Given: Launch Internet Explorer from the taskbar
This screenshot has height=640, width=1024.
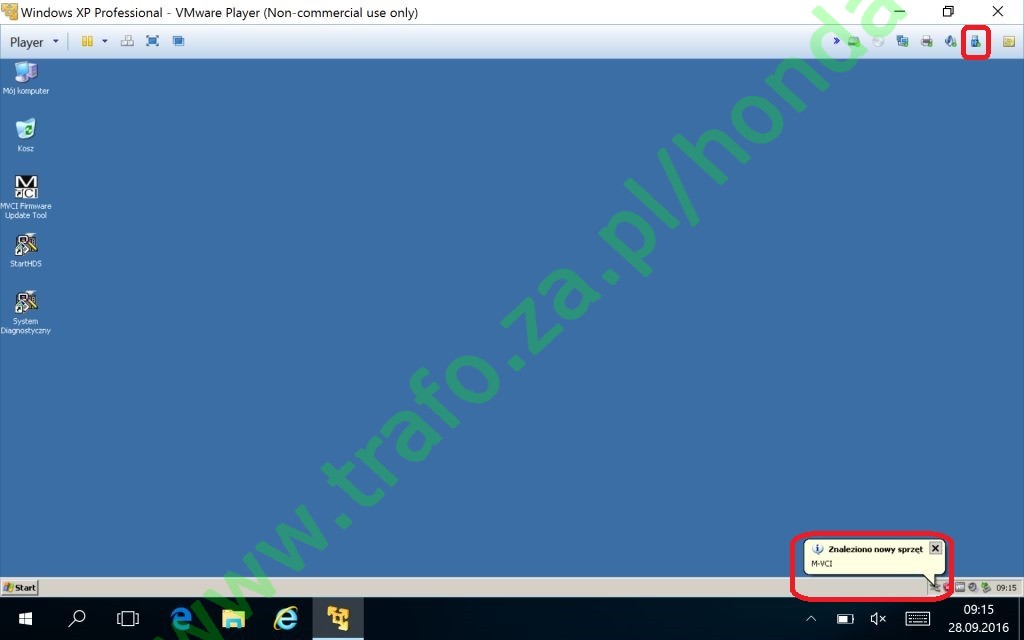Looking at the screenshot, I should (x=285, y=618).
